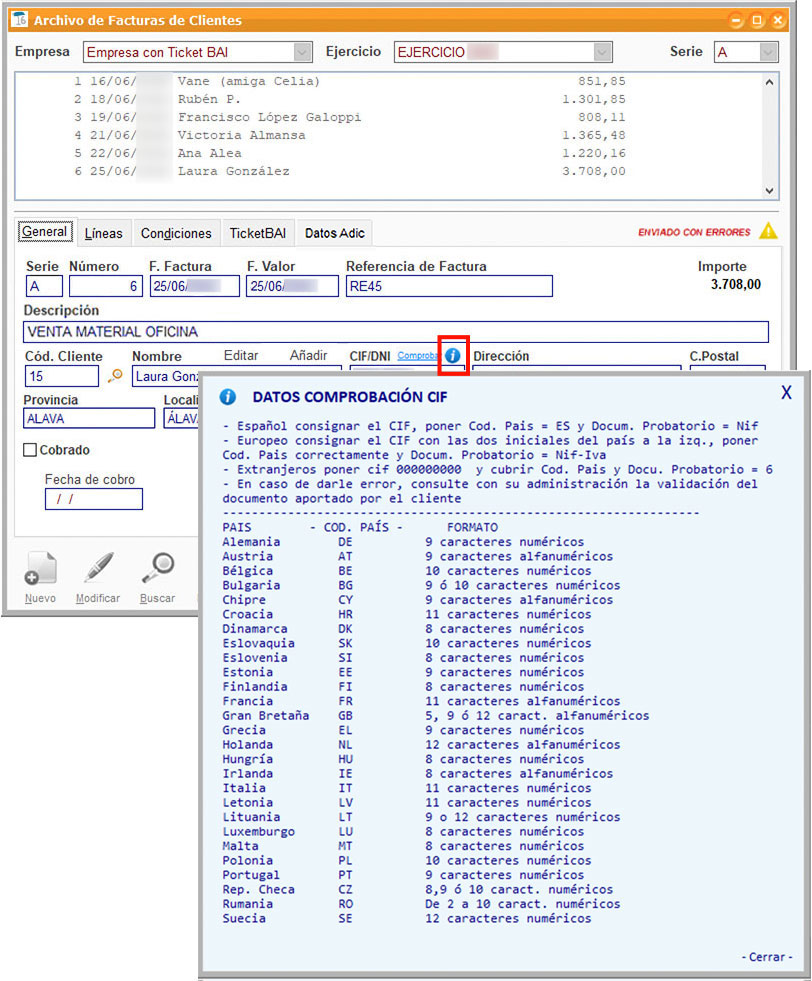Click info icon in DATOS COMPROBACIÓN header
Viewport: 812px width, 981px height.
228,397
